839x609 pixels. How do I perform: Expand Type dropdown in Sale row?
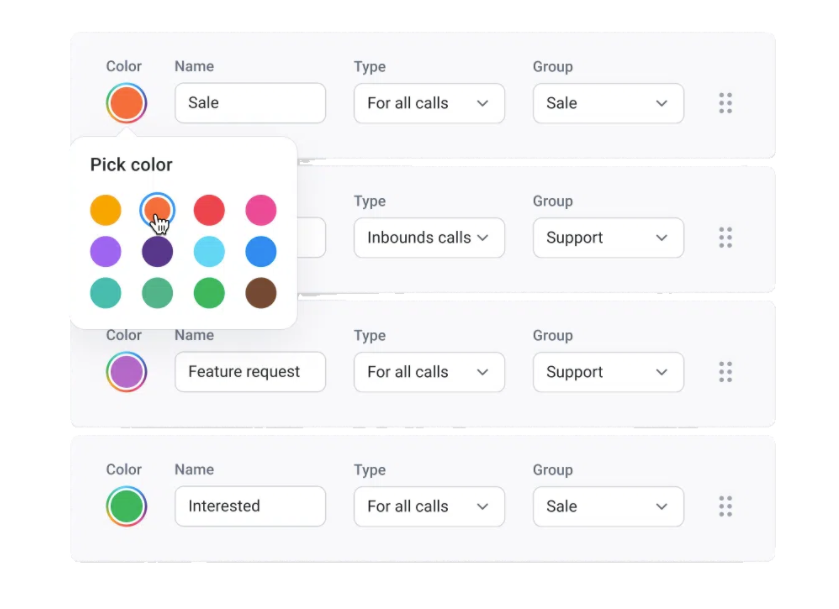(428, 103)
